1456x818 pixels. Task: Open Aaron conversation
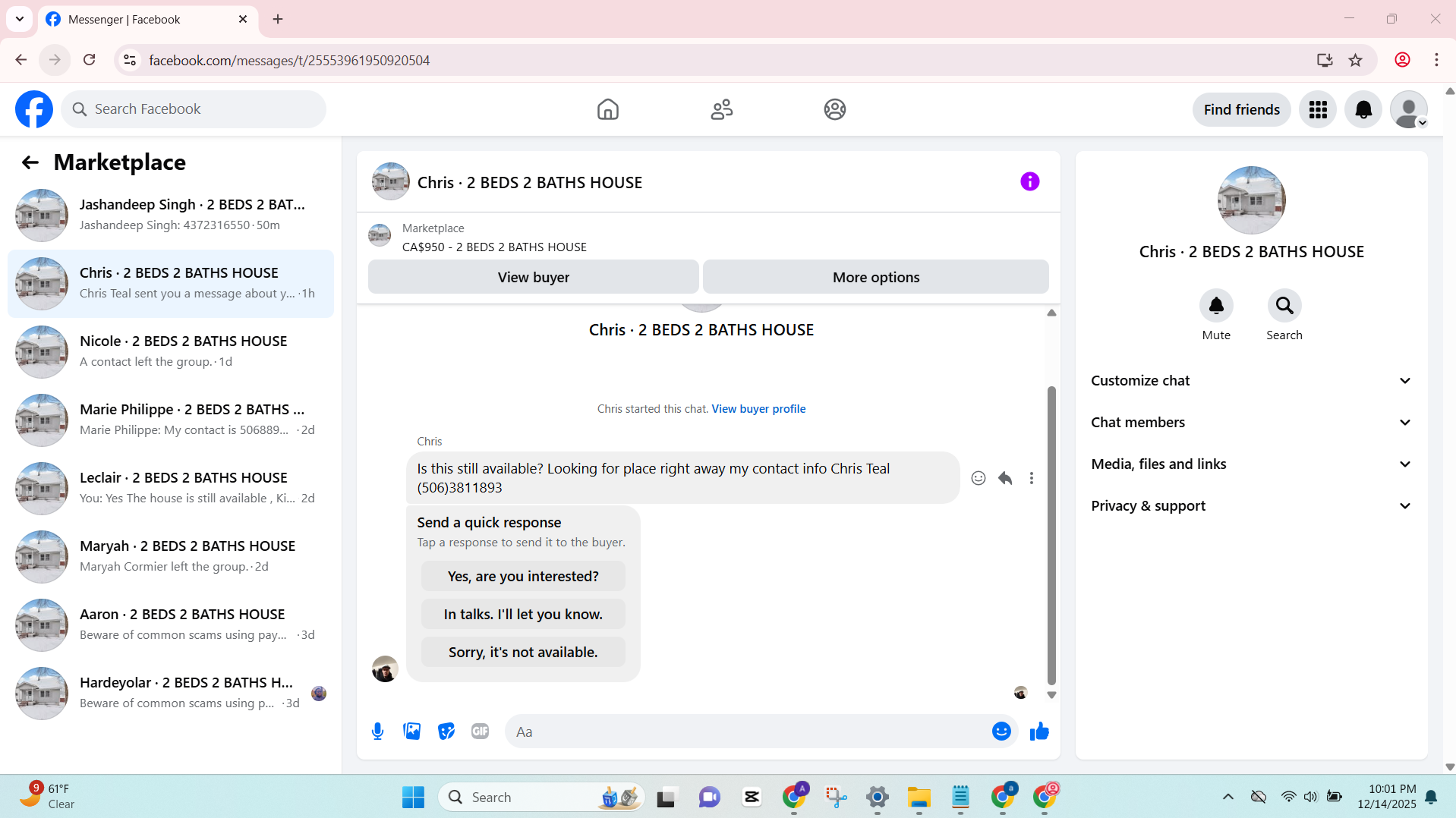point(171,625)
